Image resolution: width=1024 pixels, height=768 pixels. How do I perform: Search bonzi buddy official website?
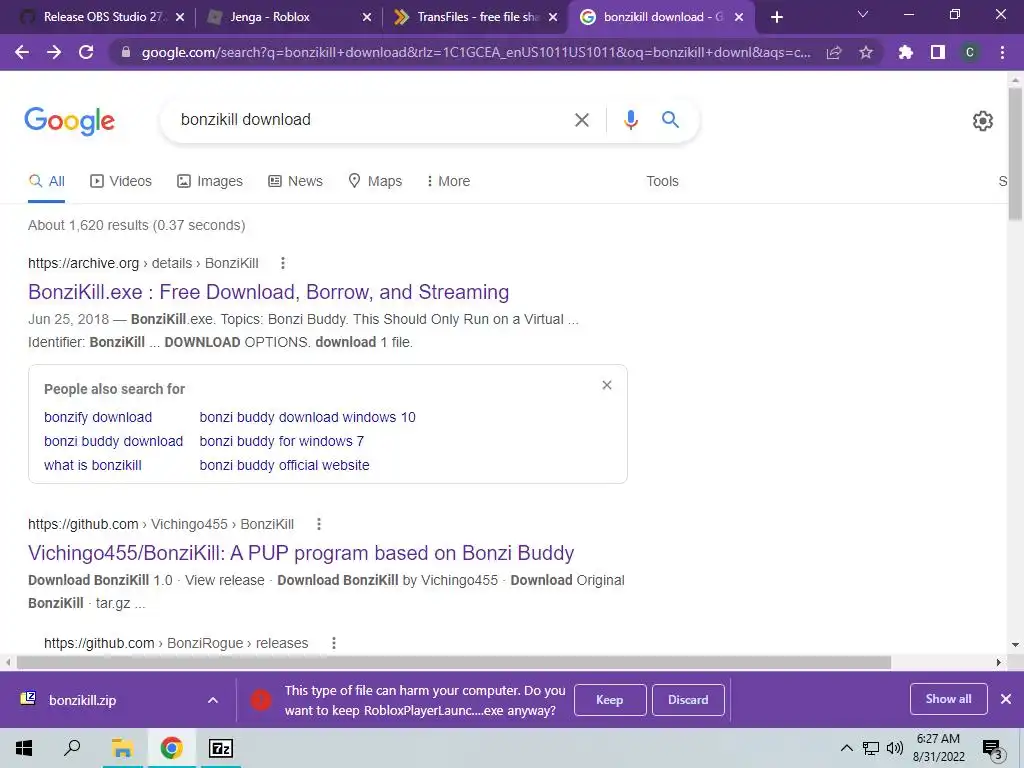click(284, 465)
